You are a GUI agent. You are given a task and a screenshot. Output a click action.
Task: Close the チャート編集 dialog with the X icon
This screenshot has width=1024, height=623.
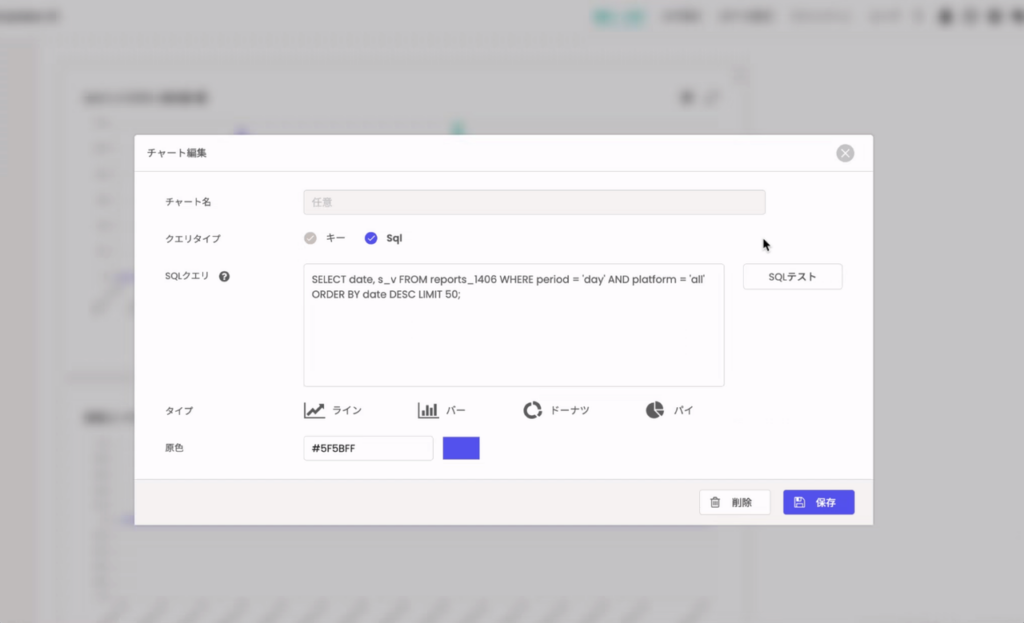(845, 153)
